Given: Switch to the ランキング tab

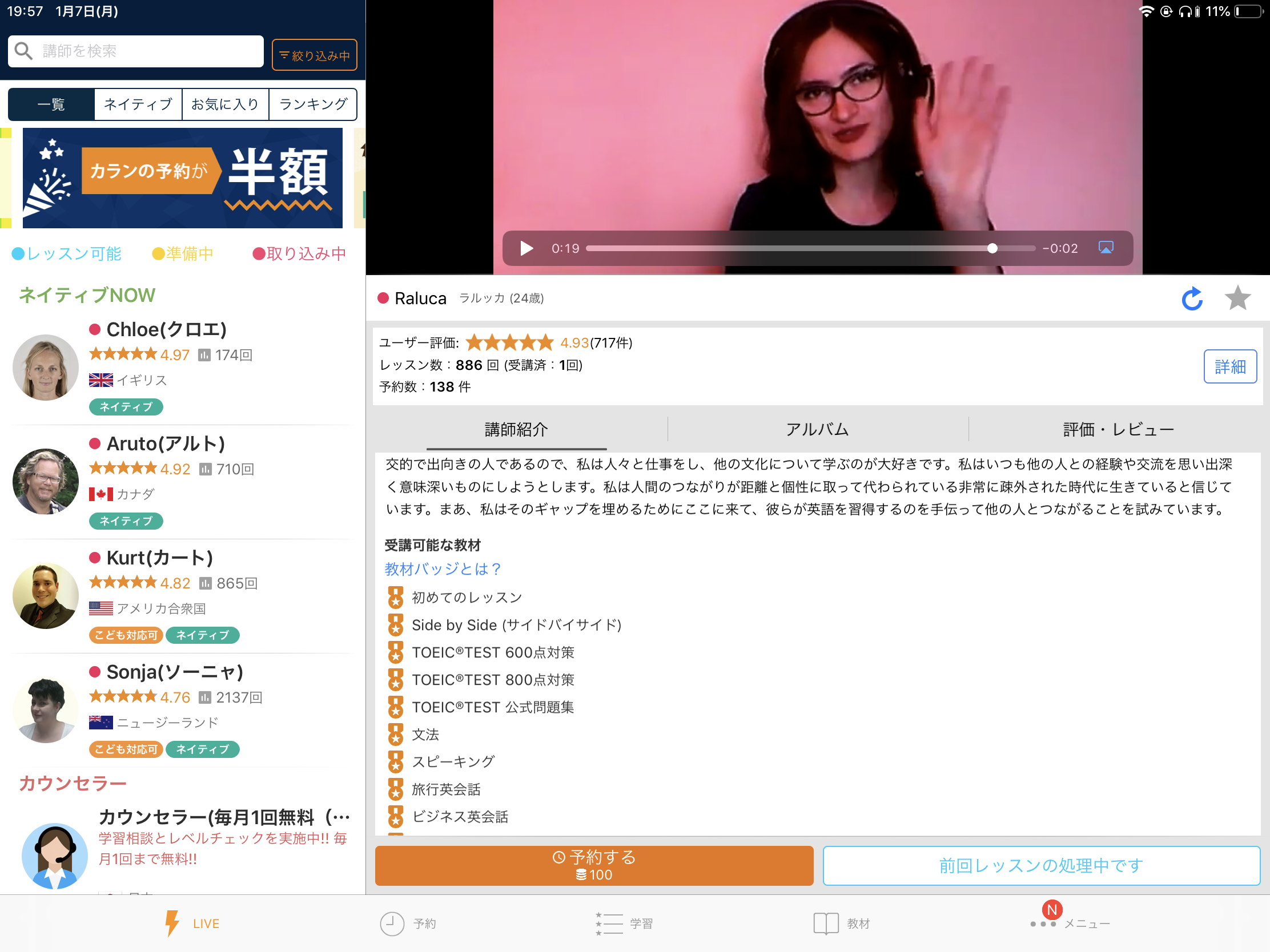Looking at the screenshot, I should 313,104.
